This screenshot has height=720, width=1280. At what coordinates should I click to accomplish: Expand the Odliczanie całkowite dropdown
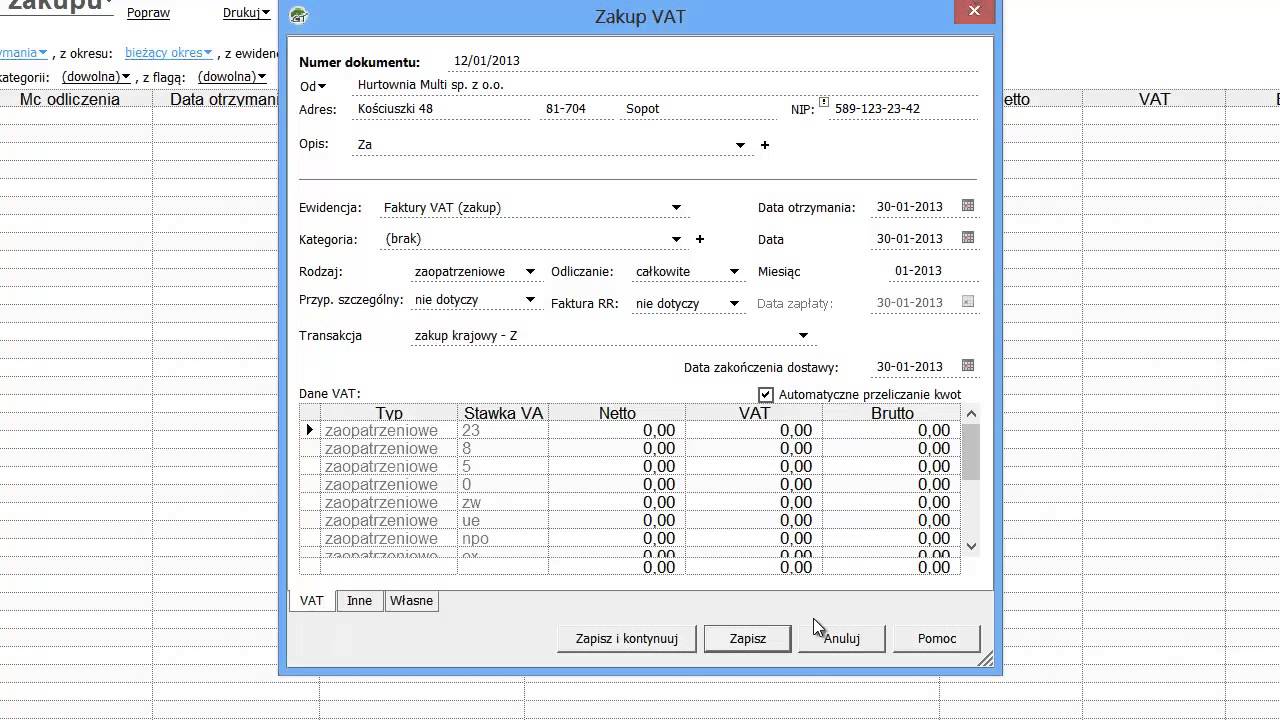coord(734,272)
